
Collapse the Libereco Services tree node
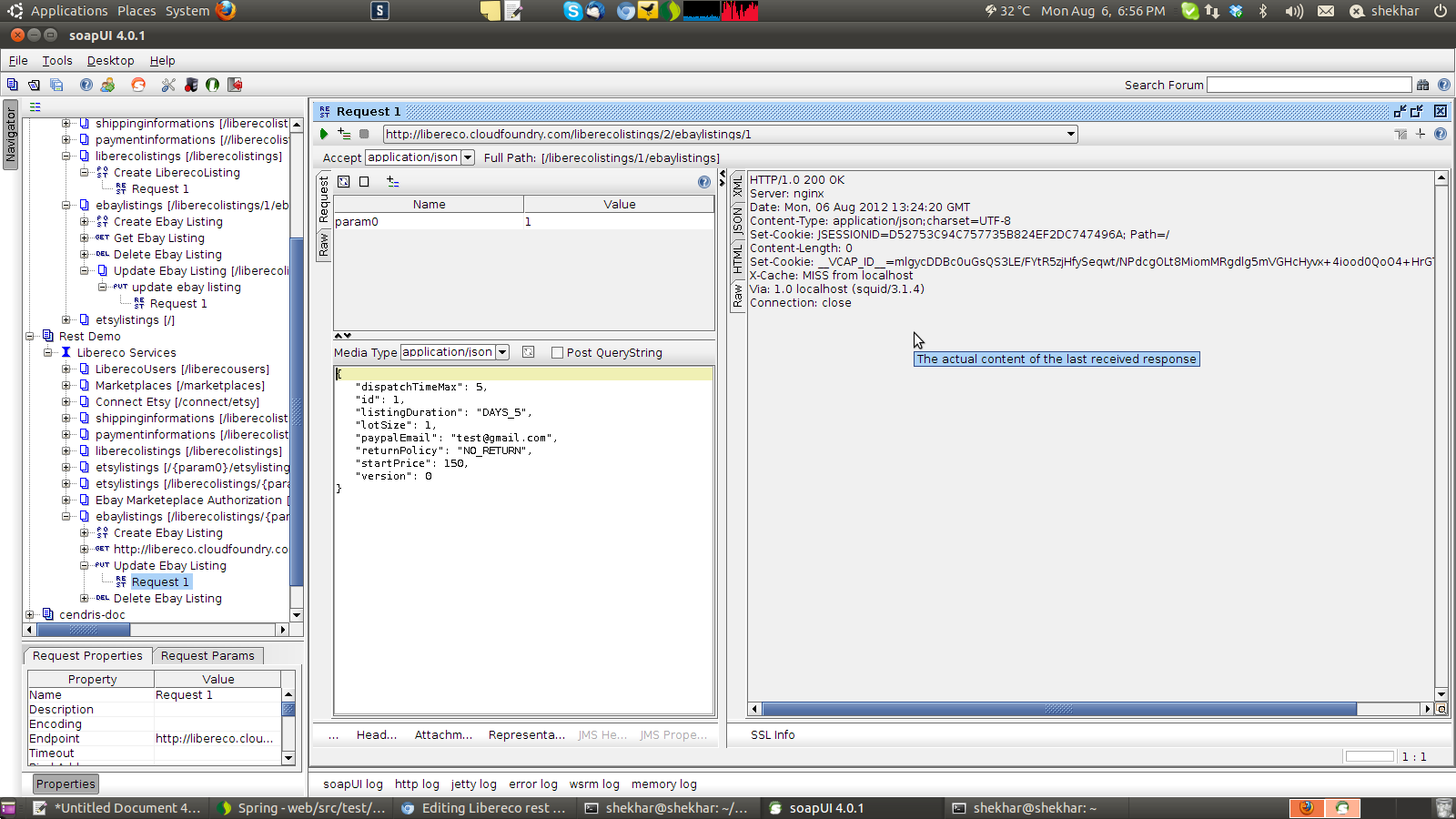[x=48, y=353]
